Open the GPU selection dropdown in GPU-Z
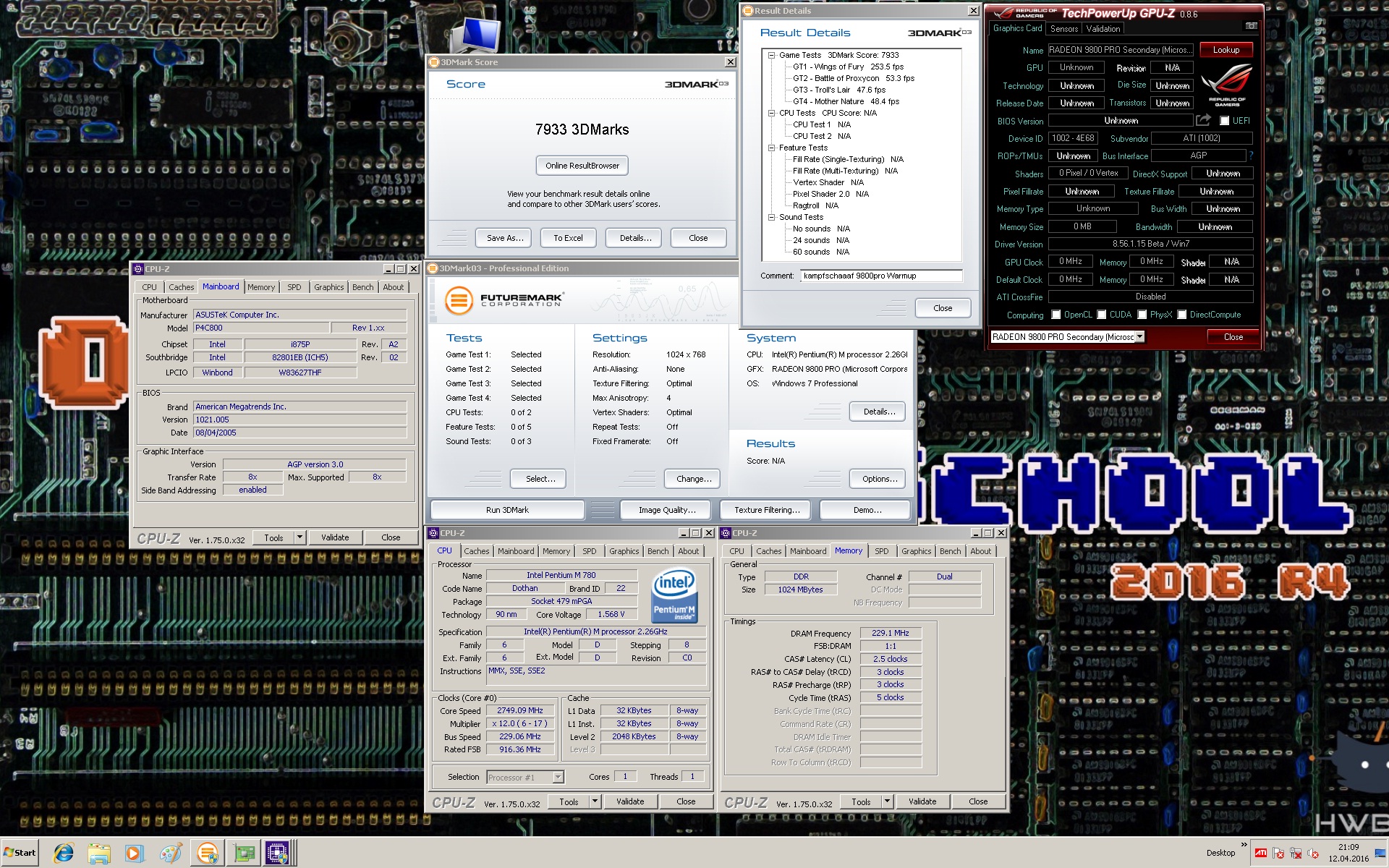Viewport: 1389px width, 868px height. coord(1140,336)
